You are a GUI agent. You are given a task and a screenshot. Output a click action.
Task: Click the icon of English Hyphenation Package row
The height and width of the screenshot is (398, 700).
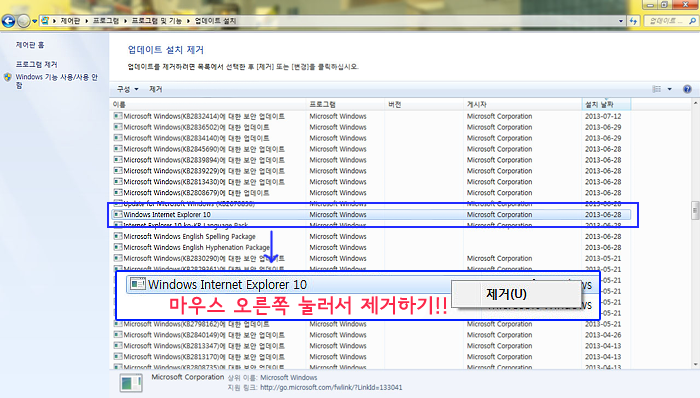coord(118,247)
